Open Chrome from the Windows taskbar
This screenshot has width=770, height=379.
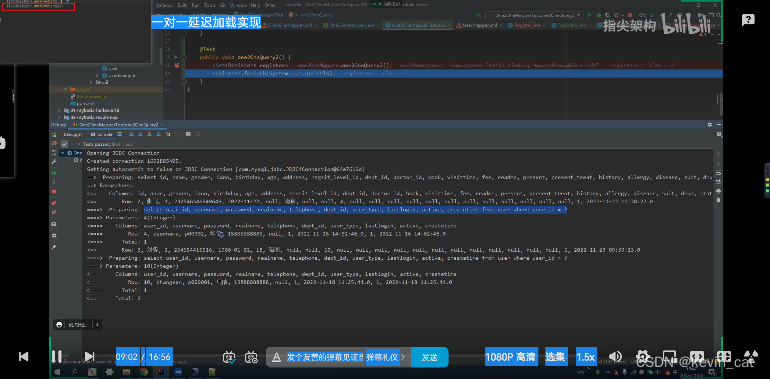click(x=143, y=372)
